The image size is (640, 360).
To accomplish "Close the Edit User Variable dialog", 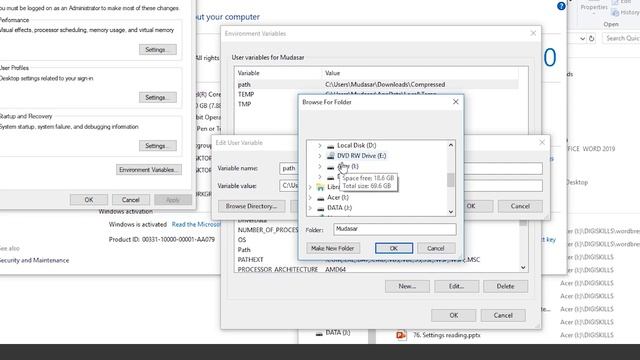I will (542, 142).
